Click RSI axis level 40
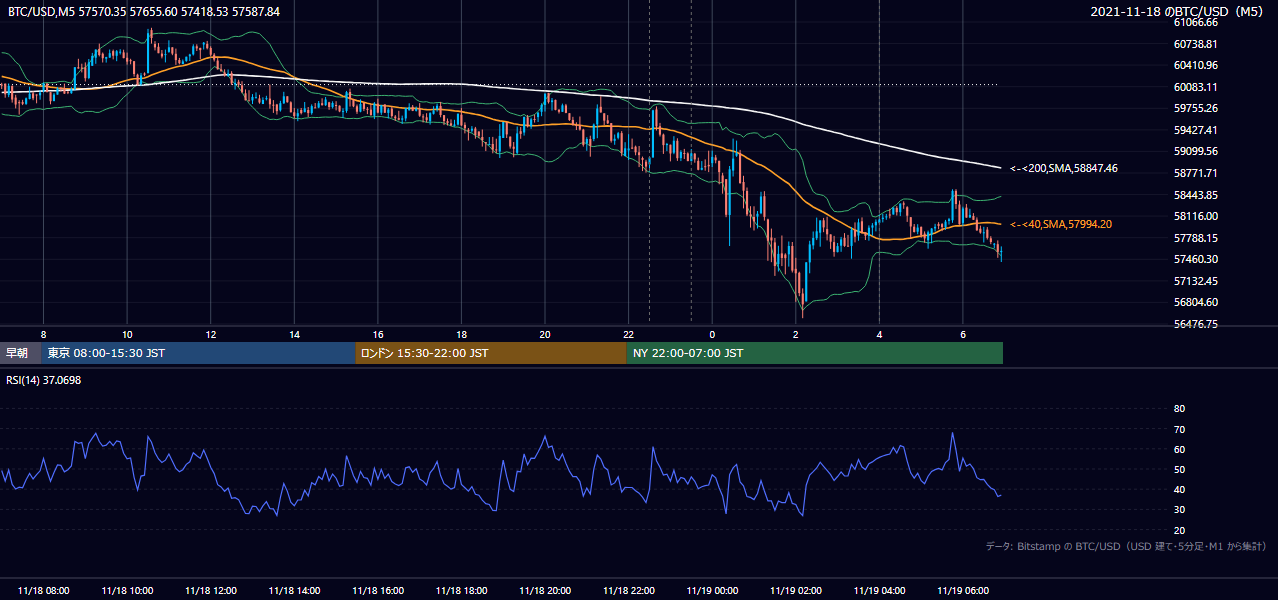 (x=1179, y=489)
